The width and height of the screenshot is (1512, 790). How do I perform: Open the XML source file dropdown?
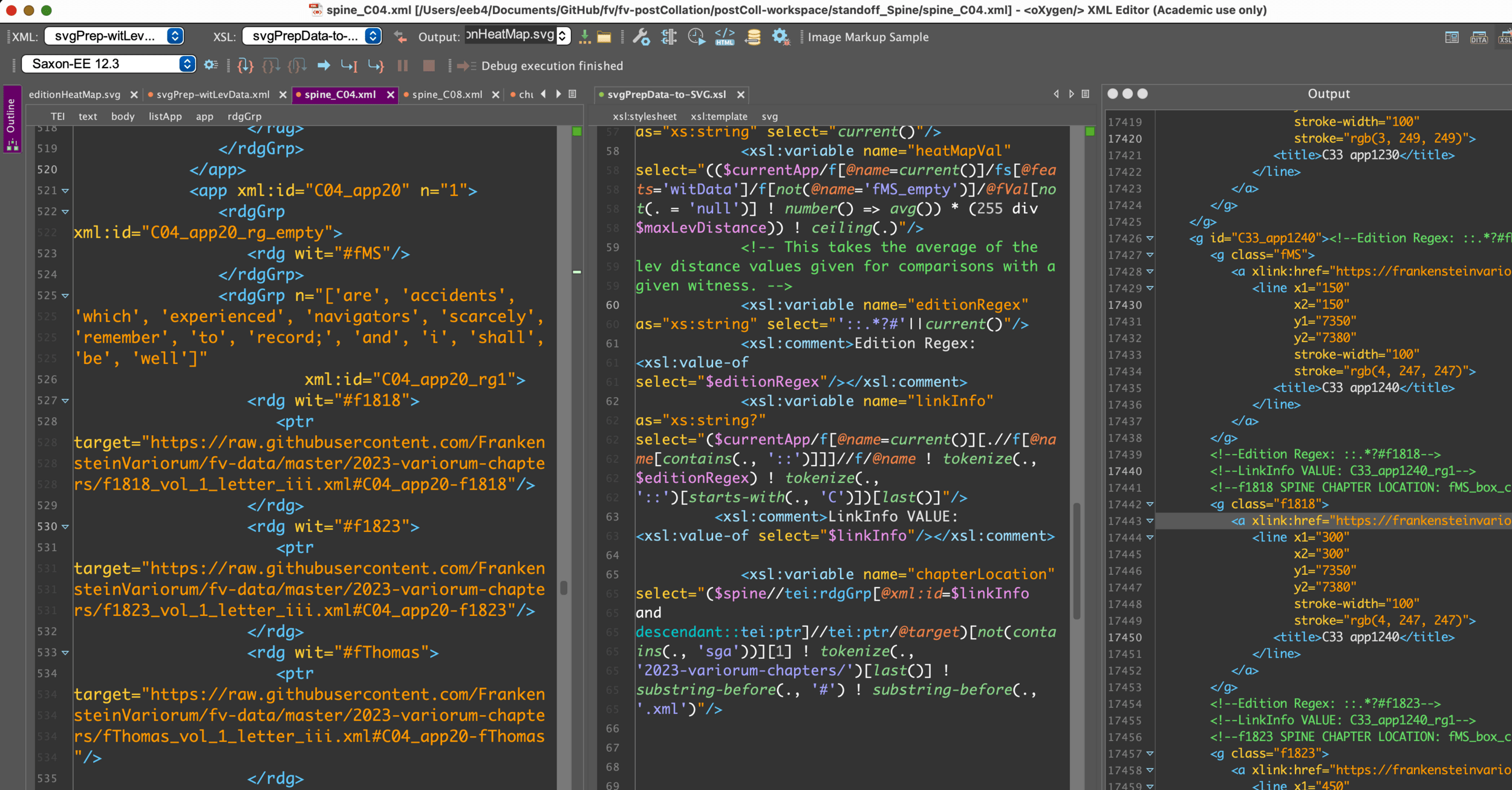pos(175,36)
